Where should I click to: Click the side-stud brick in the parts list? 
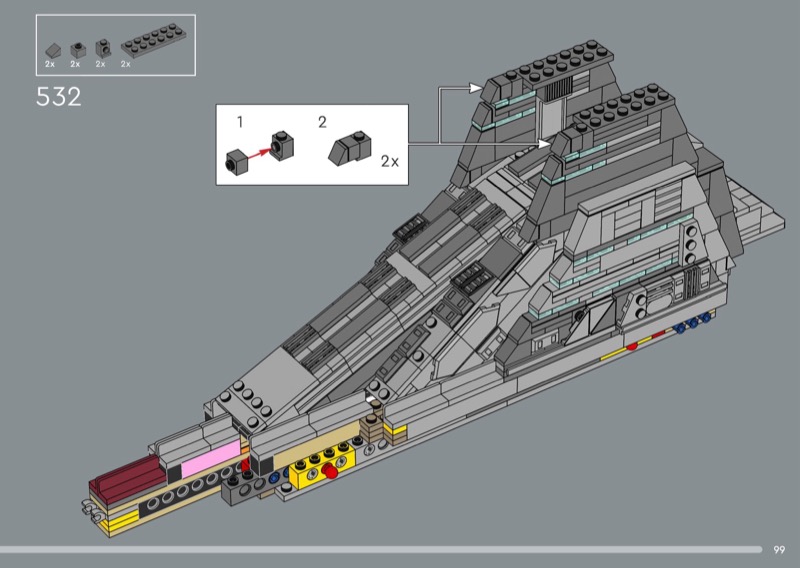click(x=101, y=47)
